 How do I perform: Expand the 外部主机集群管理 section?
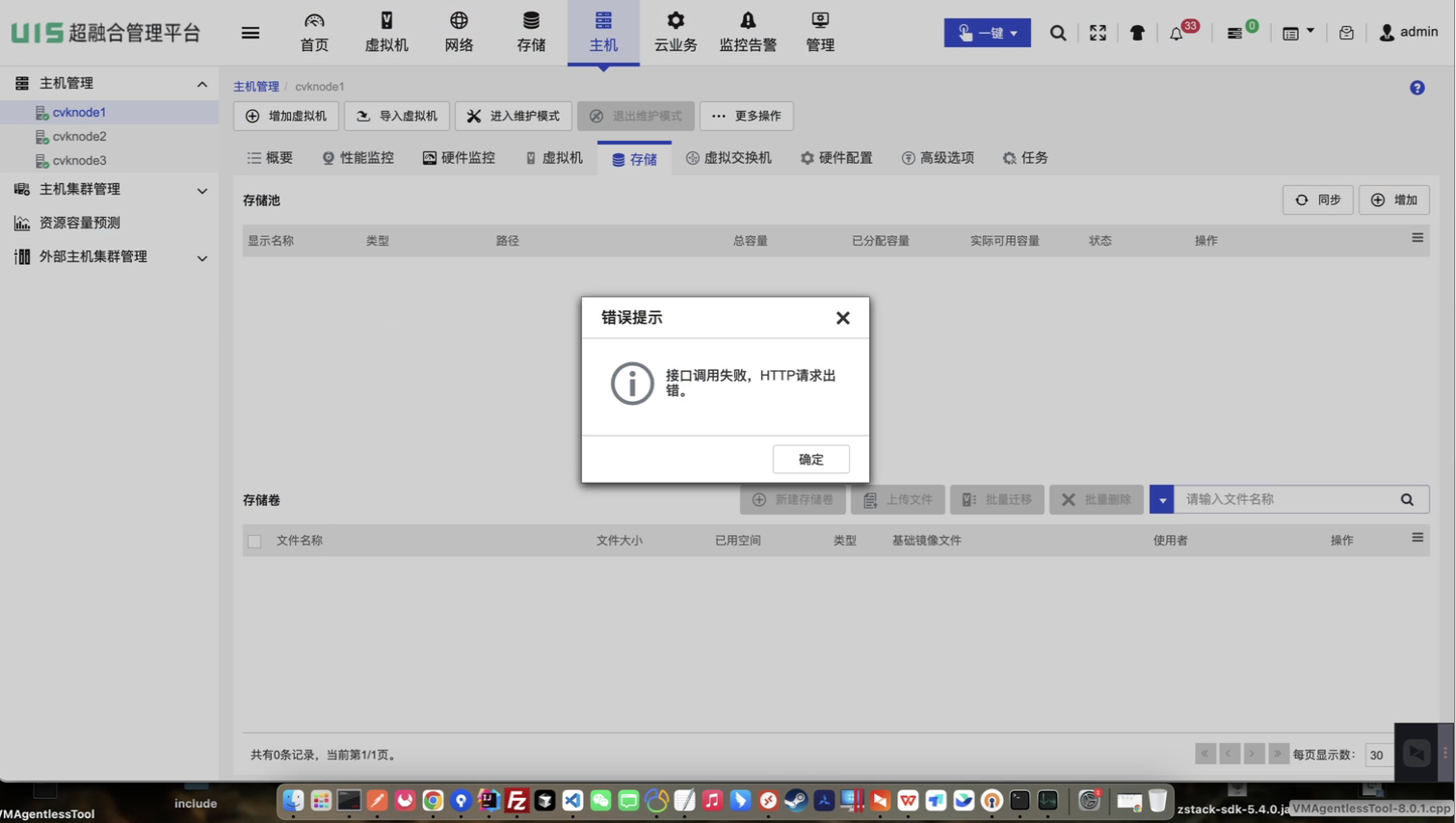pyautogui.click(x=201, y=257)
